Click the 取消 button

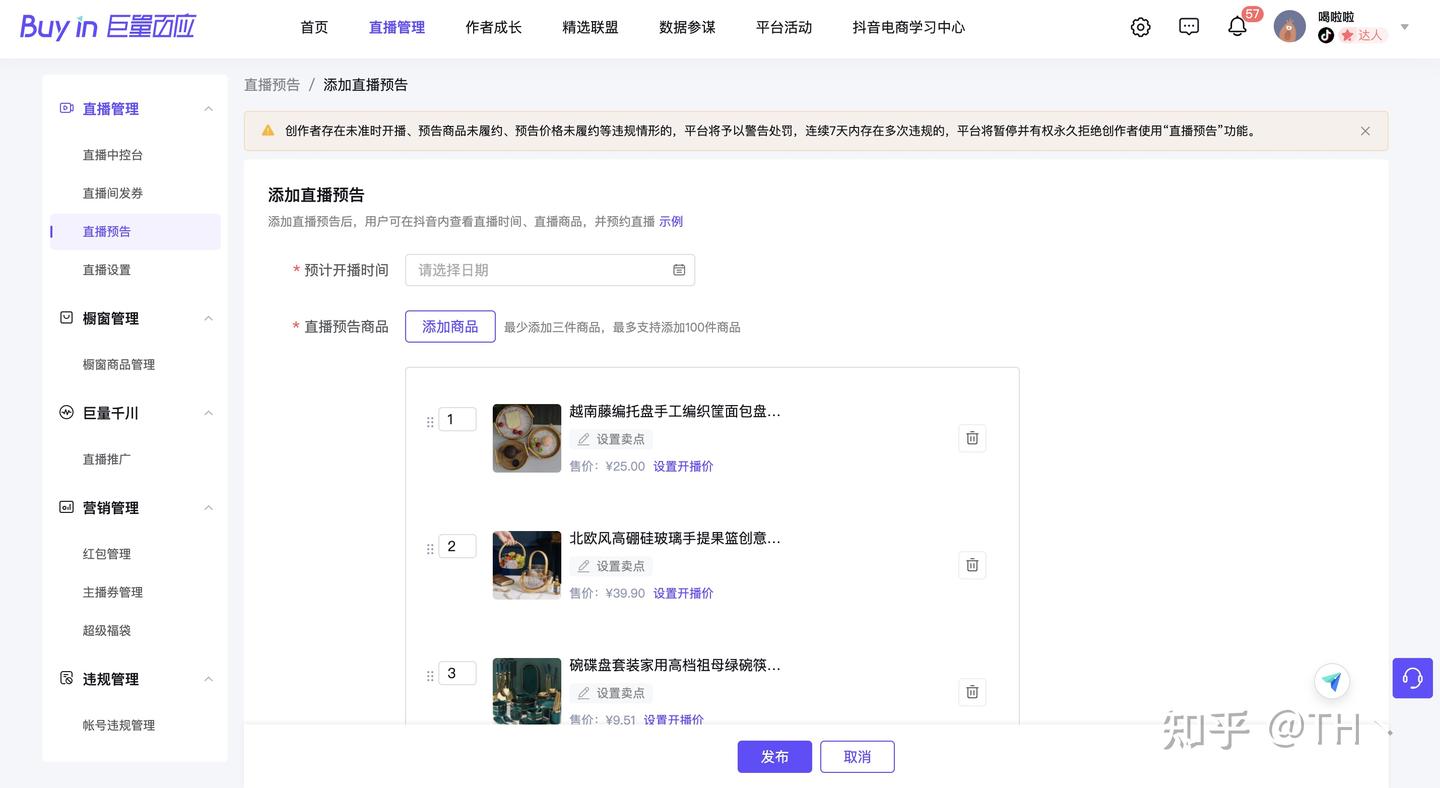coord(857,757)
